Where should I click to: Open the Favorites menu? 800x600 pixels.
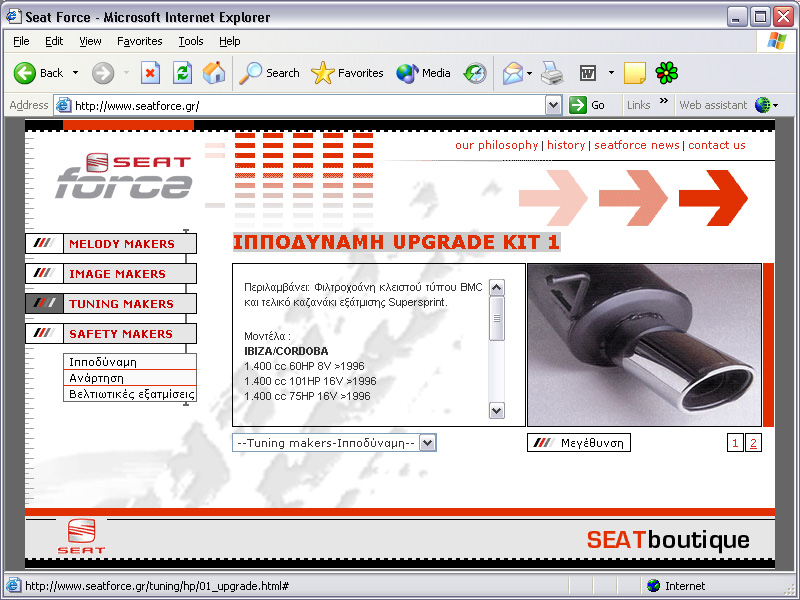140,41
